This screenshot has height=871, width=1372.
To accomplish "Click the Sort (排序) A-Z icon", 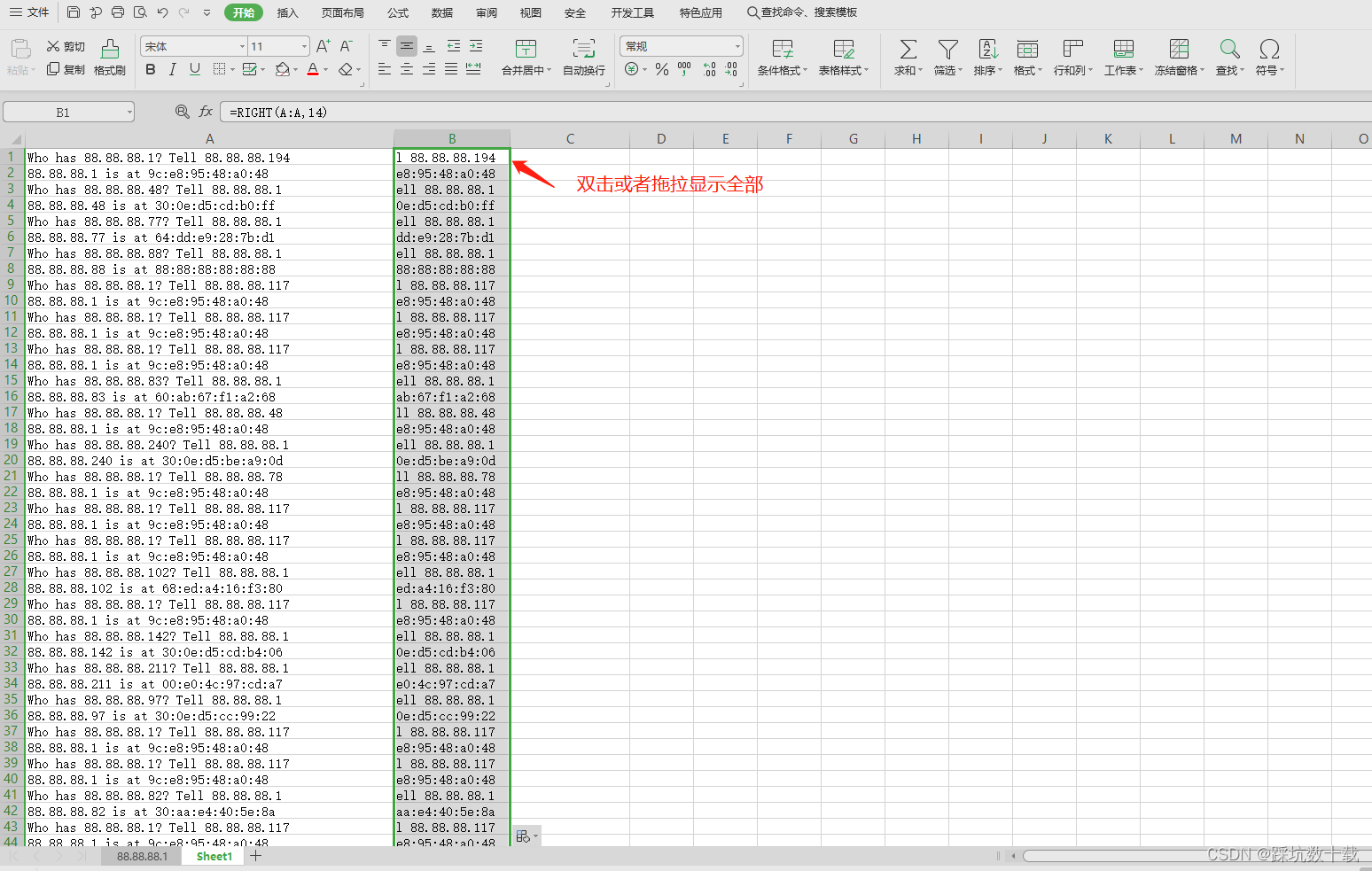I will click(988, 49).
